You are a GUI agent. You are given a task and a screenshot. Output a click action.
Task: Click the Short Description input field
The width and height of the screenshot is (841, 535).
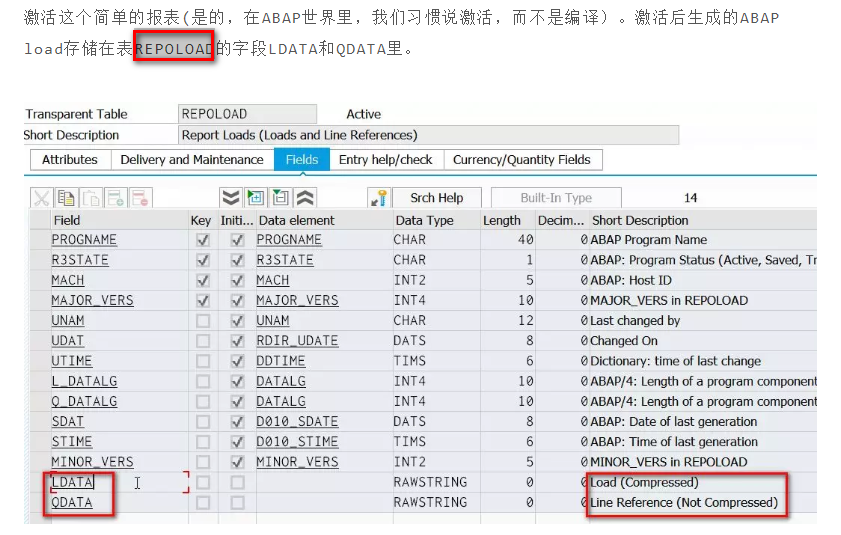(429, 135)
